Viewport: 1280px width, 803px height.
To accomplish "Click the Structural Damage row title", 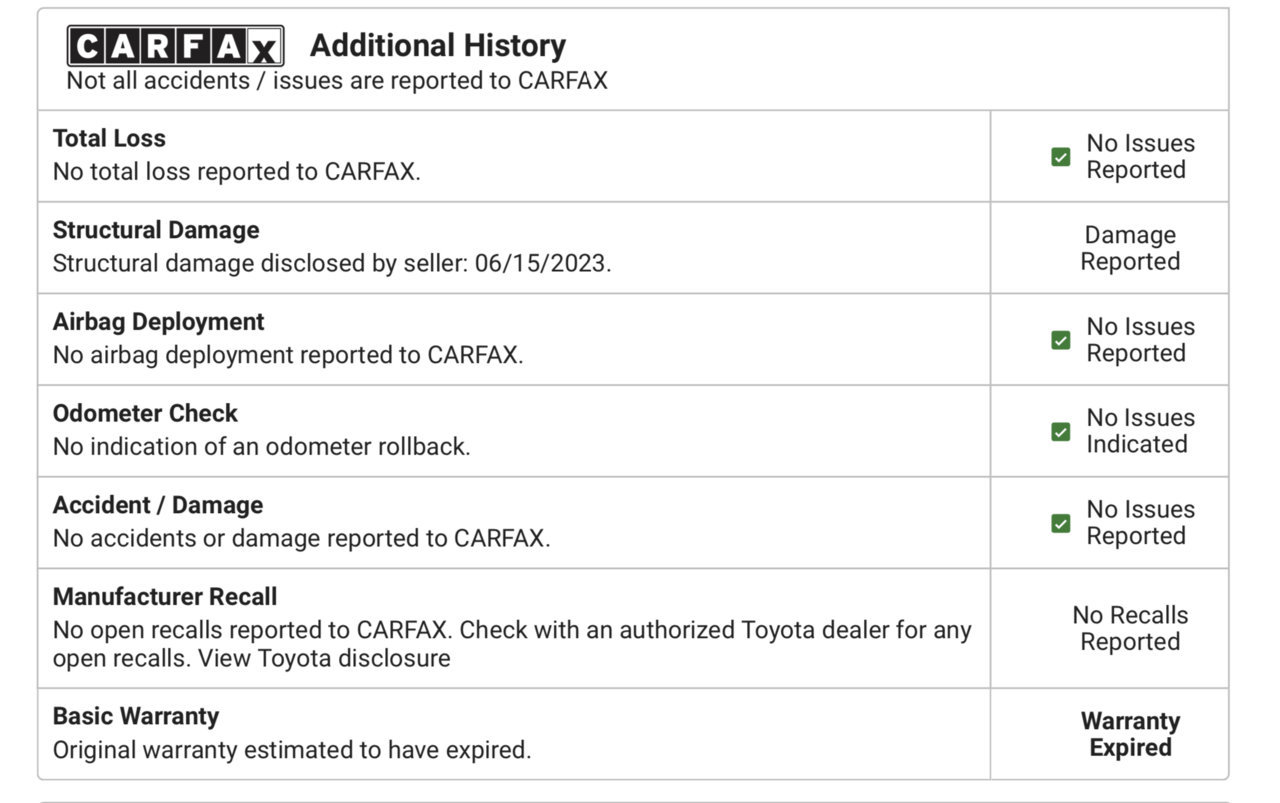I will click(x=156, y=230).
